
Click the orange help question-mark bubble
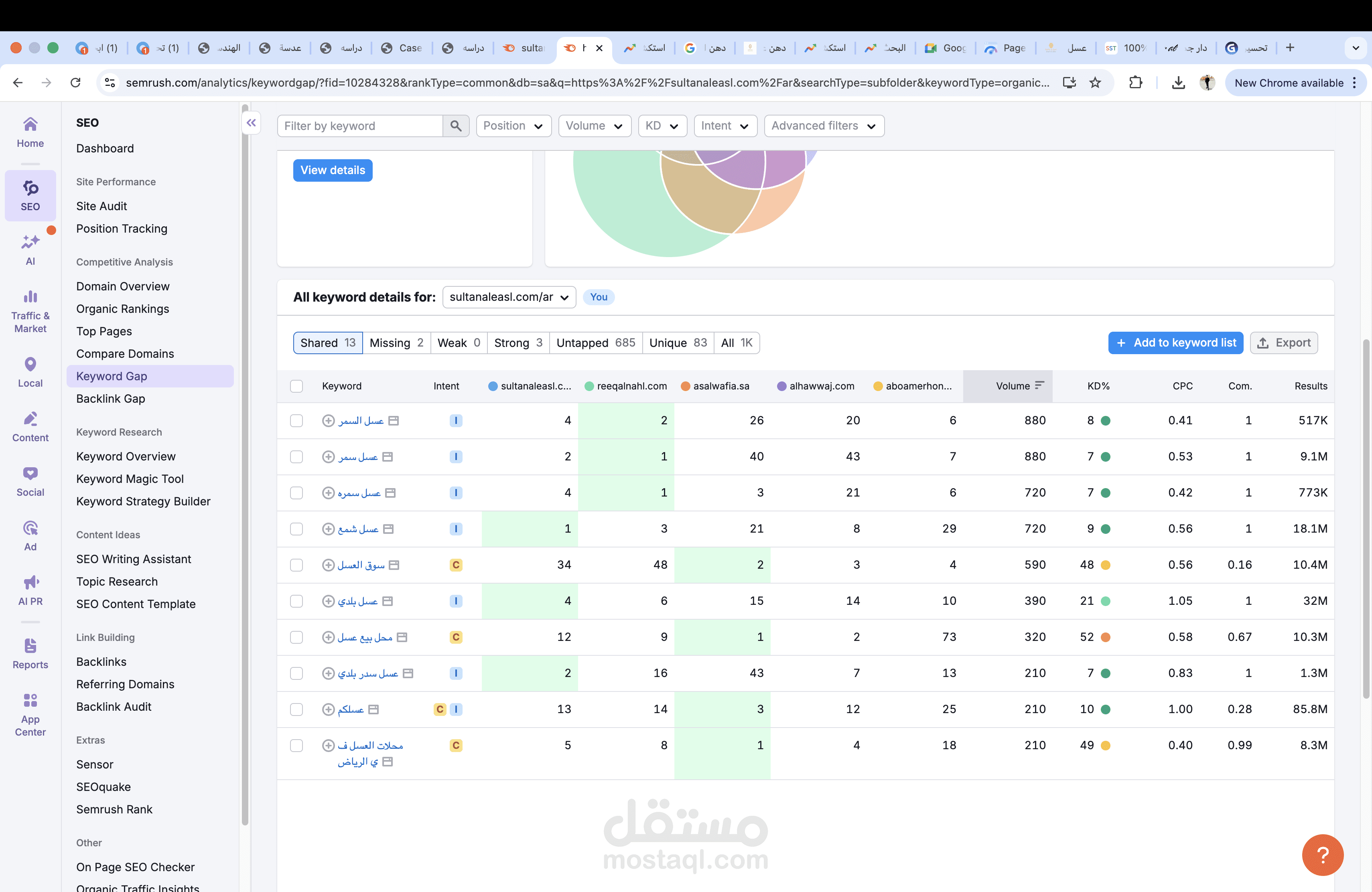(1322, 855)
